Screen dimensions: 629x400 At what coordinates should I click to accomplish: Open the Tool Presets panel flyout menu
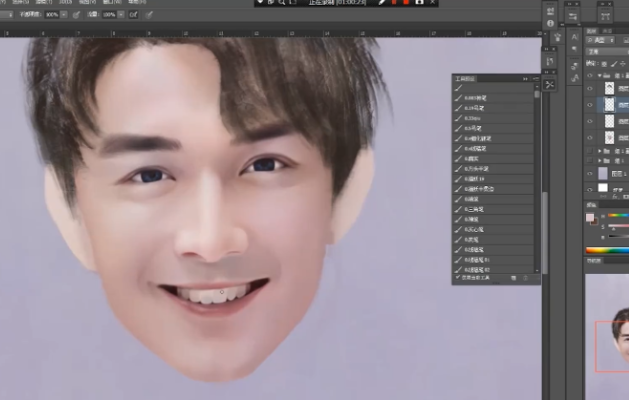[536, 77]
